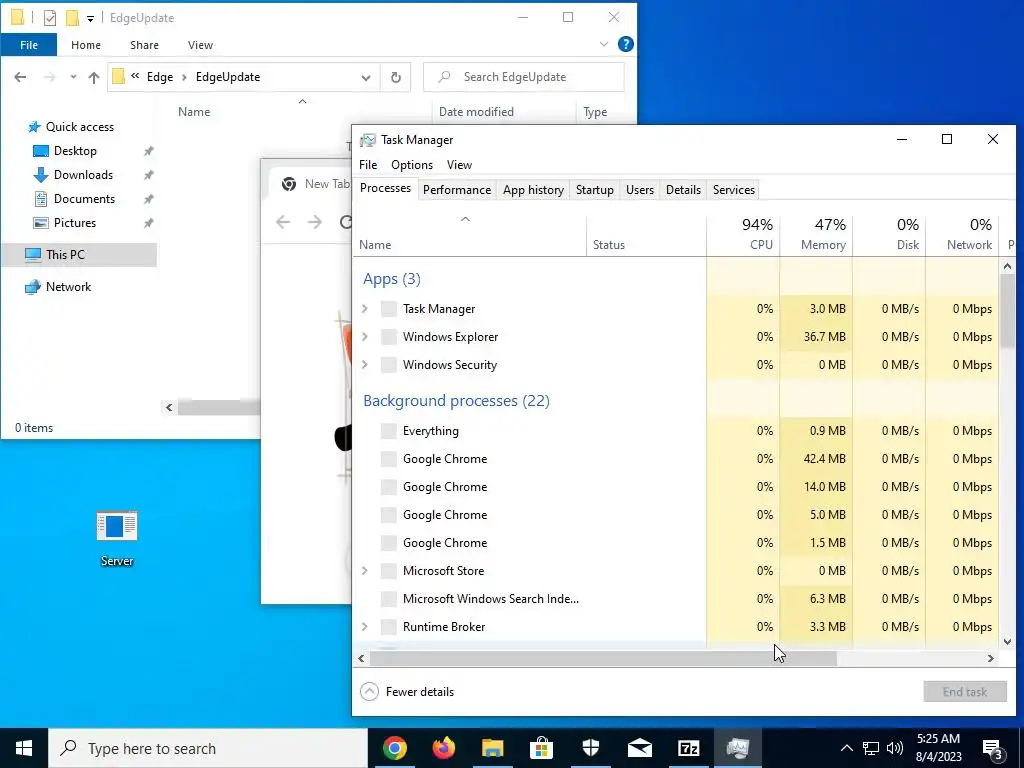Image resolution: width=1024 pixels, height=768 pixels.
Task: Click the Task Manager title bar icon
Action: point(368,140)
